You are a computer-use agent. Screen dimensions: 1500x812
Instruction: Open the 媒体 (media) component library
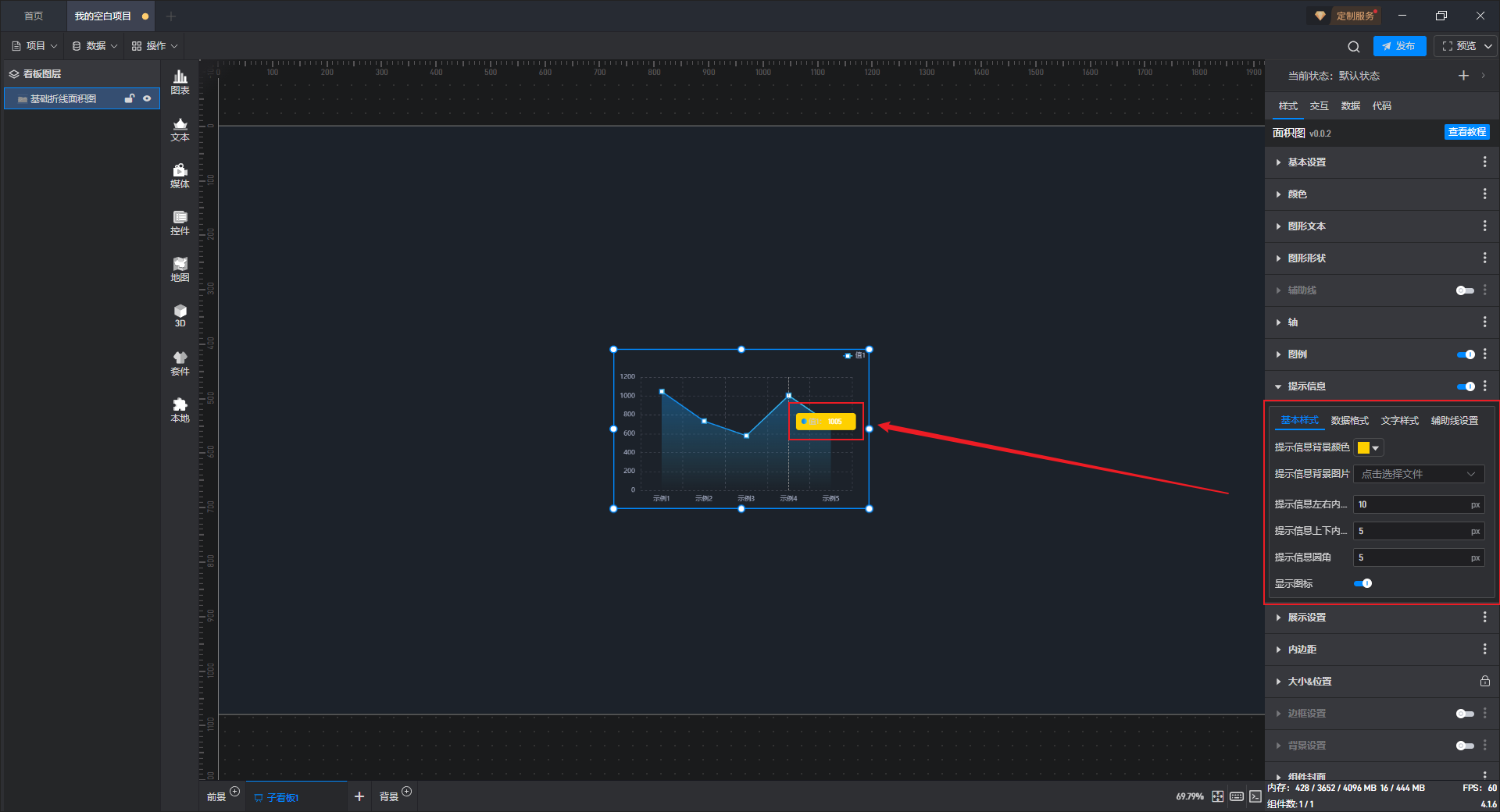coord(180,176)
